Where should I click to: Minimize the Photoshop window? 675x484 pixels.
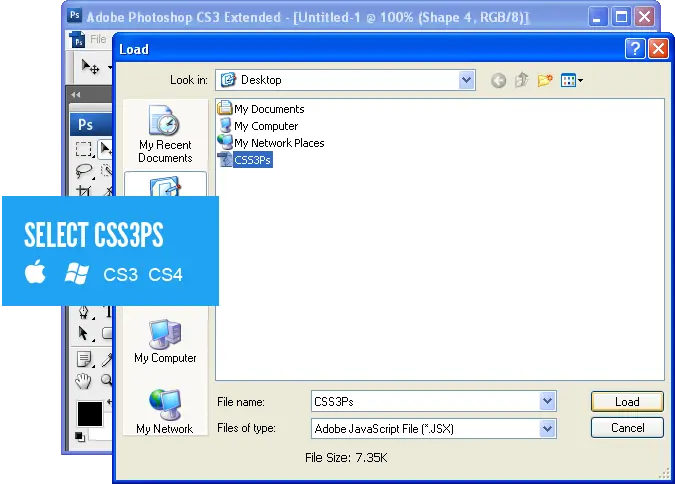597,17
